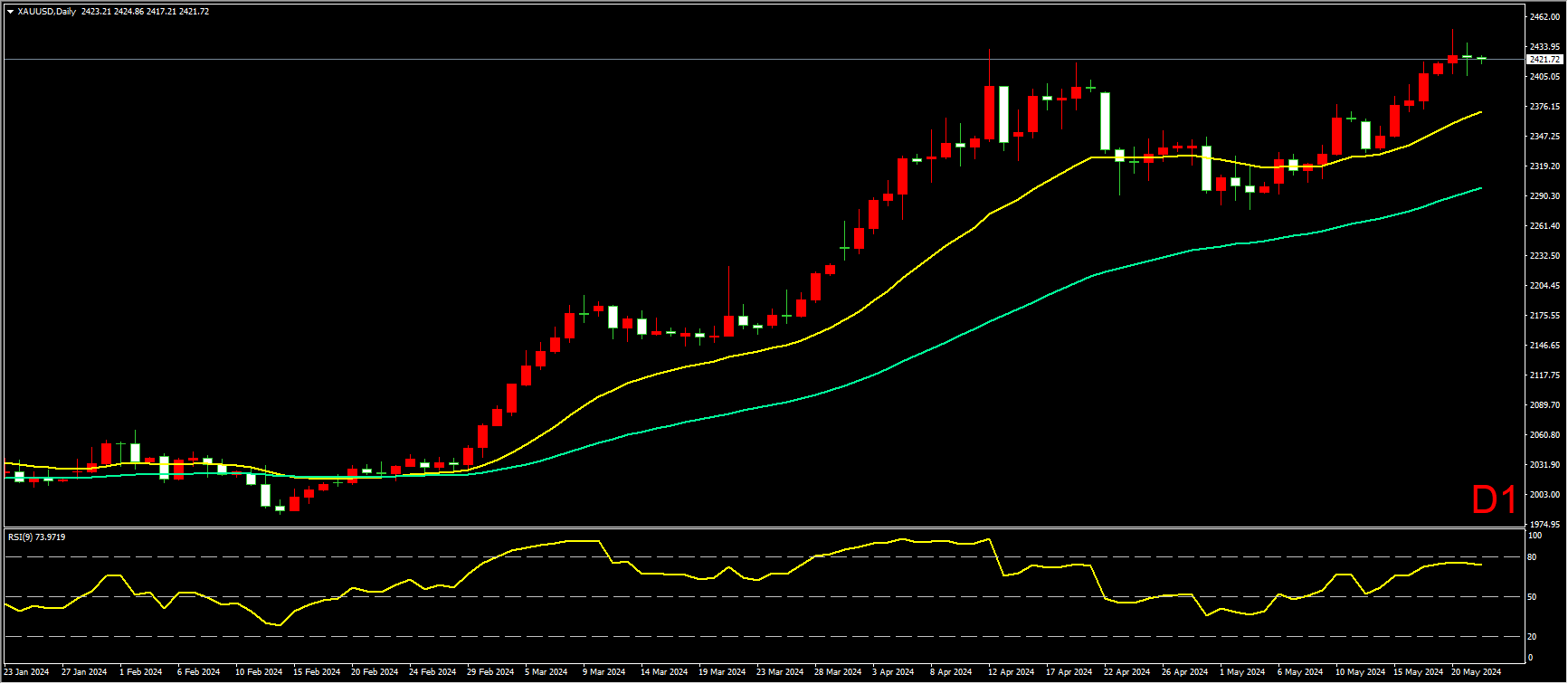Select the current price label 2421.72
This screenshot has height=684, width=1568.
(x=1544, y=60)
